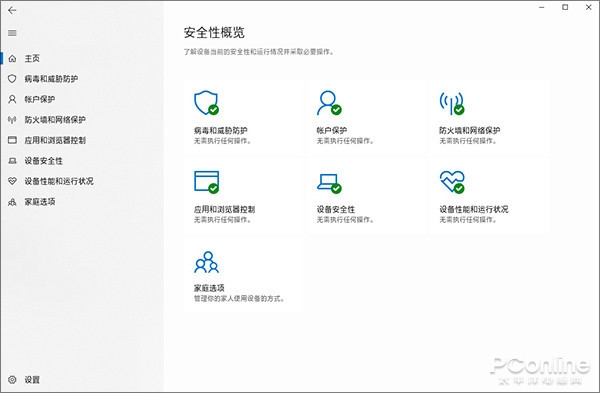Click 无需执行任何操作 under 病毒和威胁防护 tile
The height and width of the screenshot is (393, 600).
(223, 141)
